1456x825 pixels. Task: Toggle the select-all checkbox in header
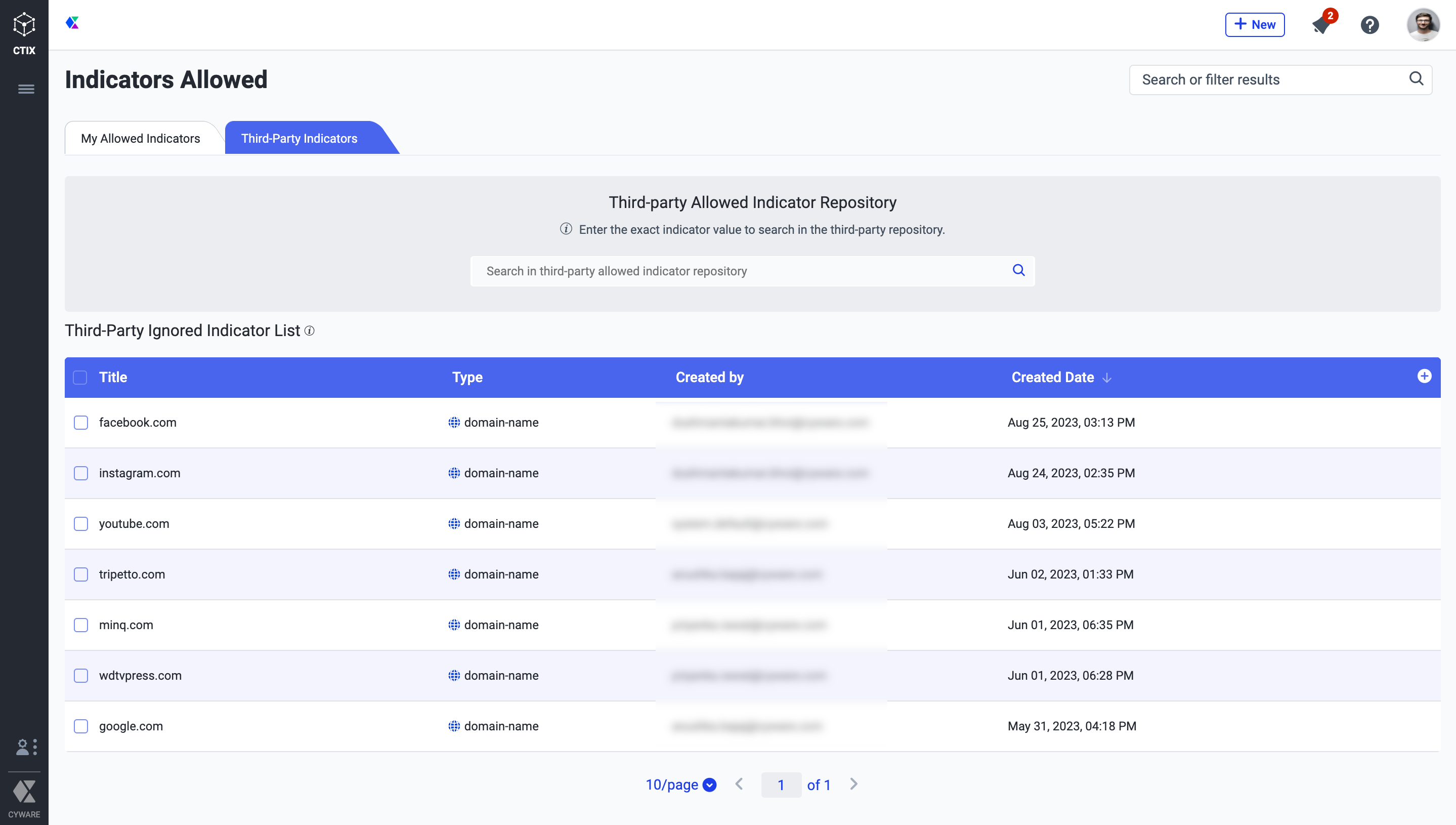tap(80, 378)
